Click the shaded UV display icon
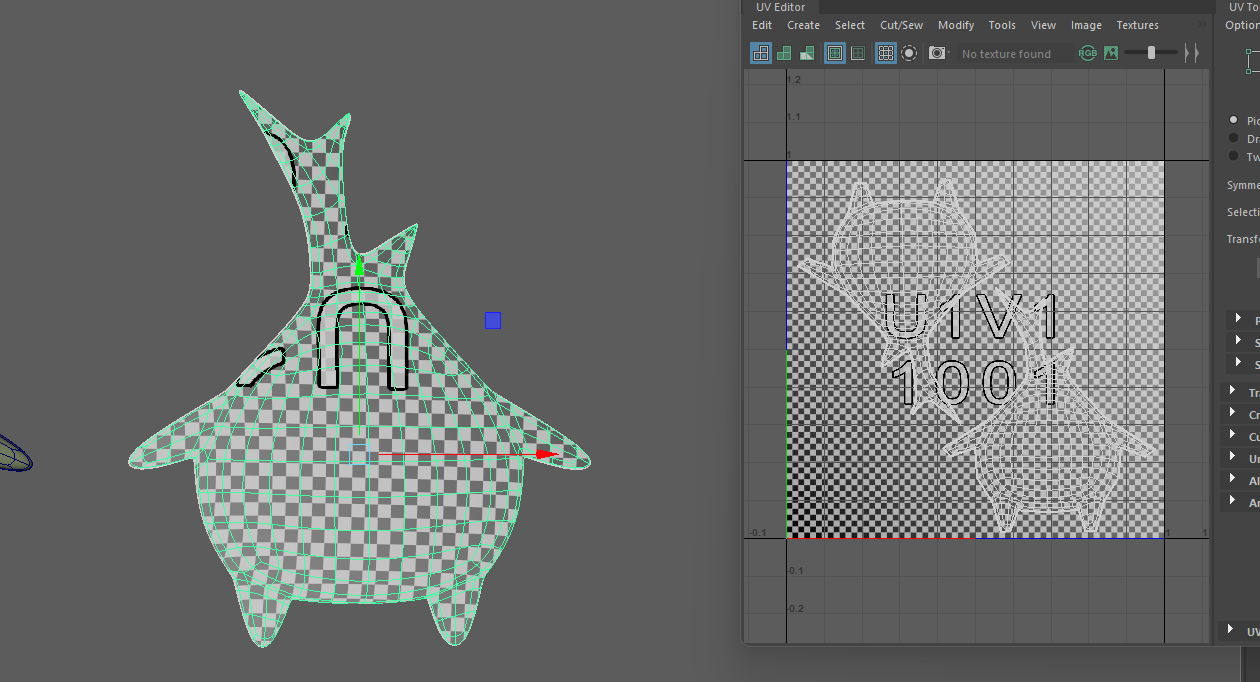The width and height of the screenshot is (1260, 682). click(784, 54)
